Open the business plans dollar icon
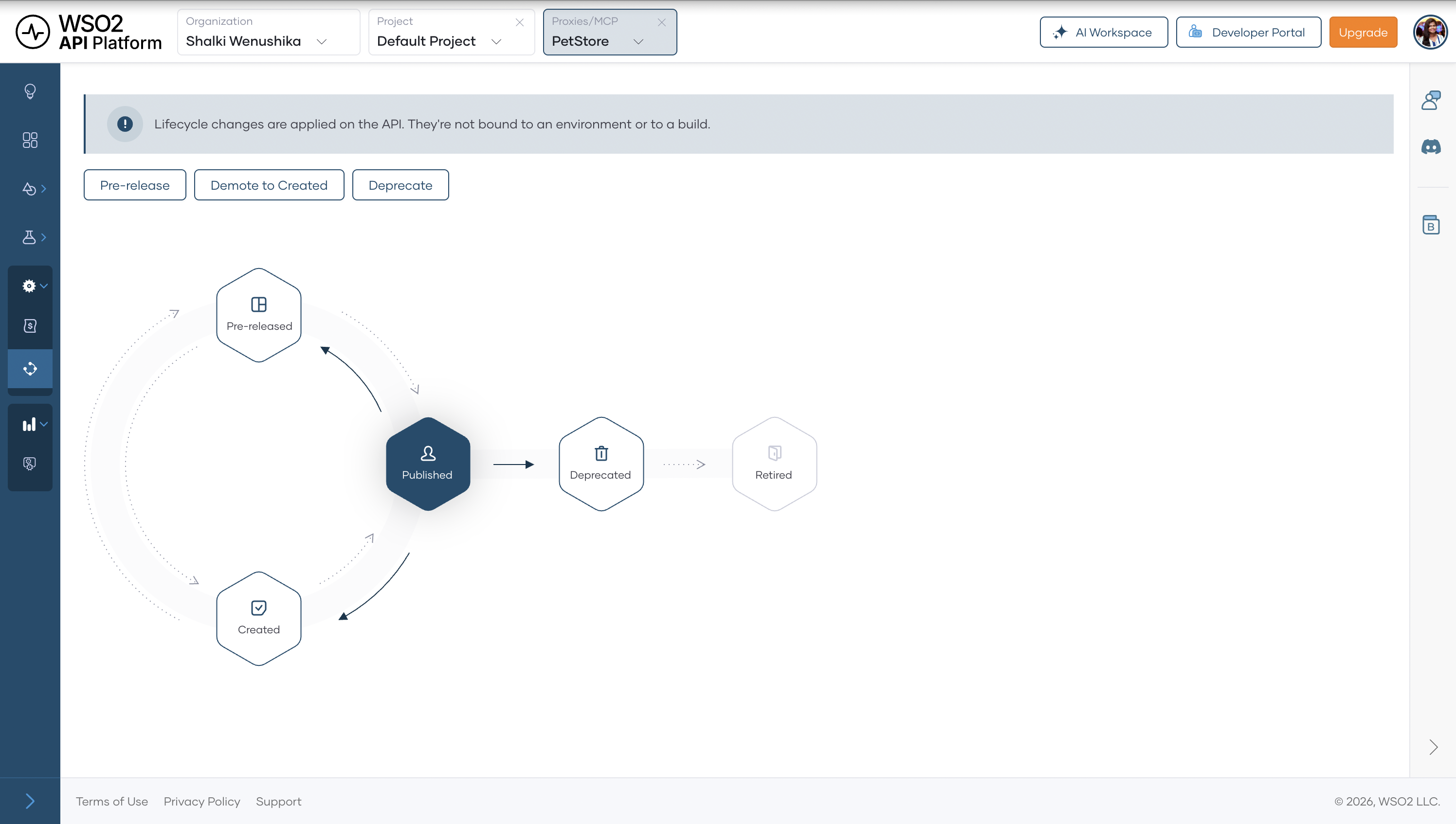Screen dimensions: 1456x824 point(30,326)
